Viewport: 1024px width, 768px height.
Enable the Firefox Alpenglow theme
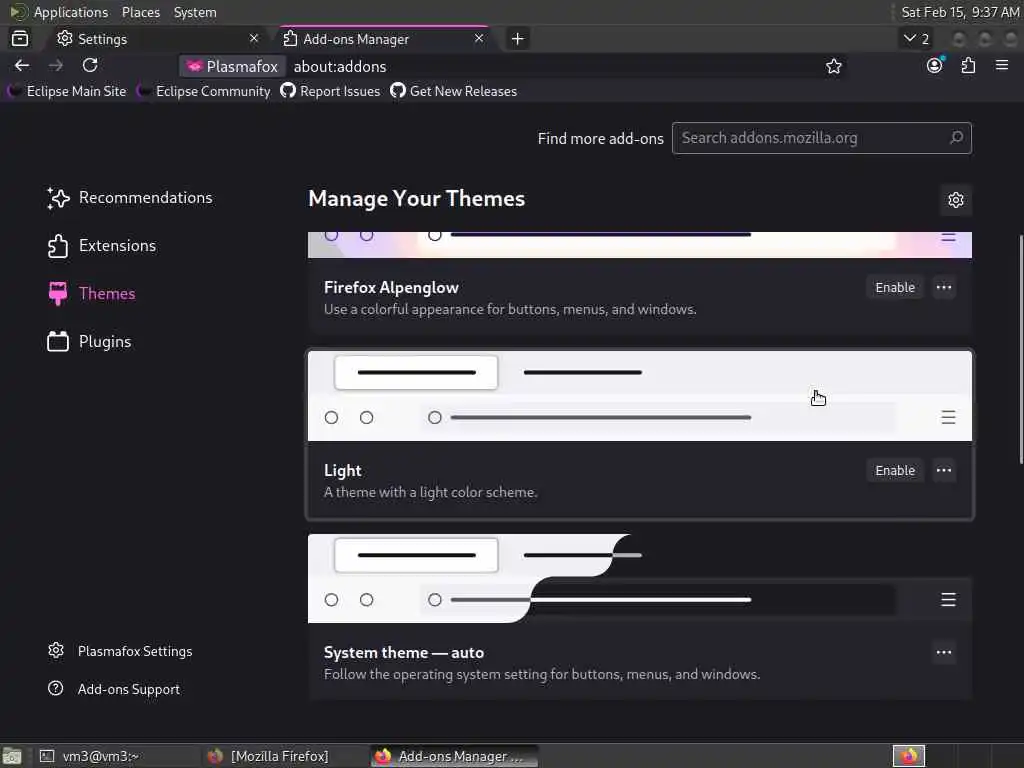click(895, 288)
